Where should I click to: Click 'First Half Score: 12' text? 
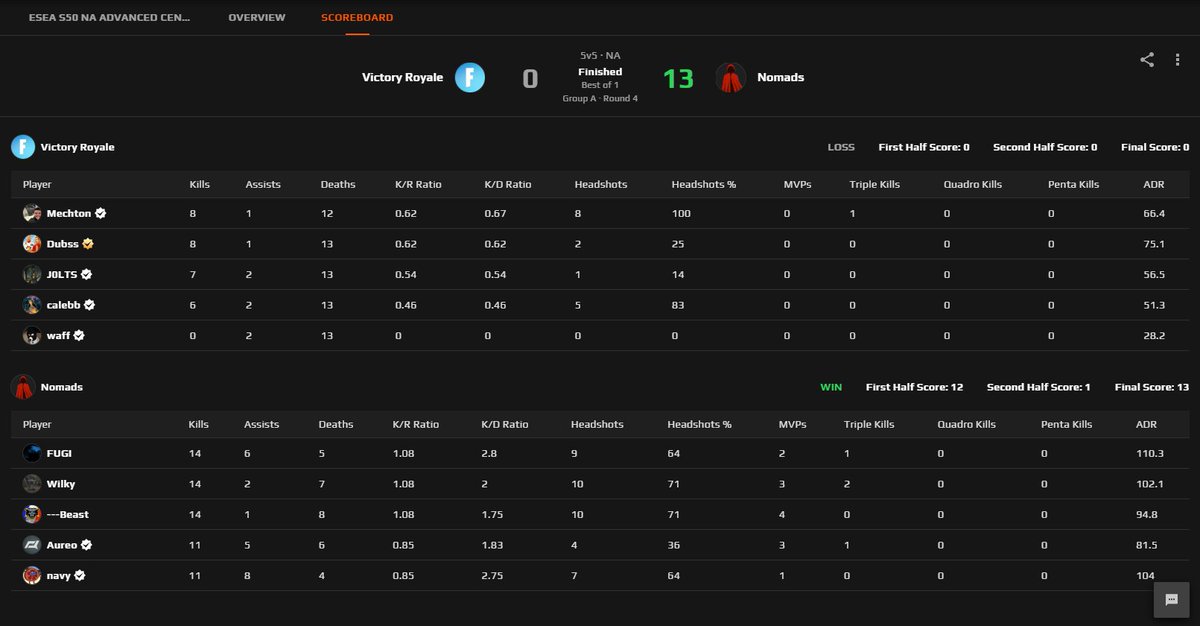(x=915, y=387)
